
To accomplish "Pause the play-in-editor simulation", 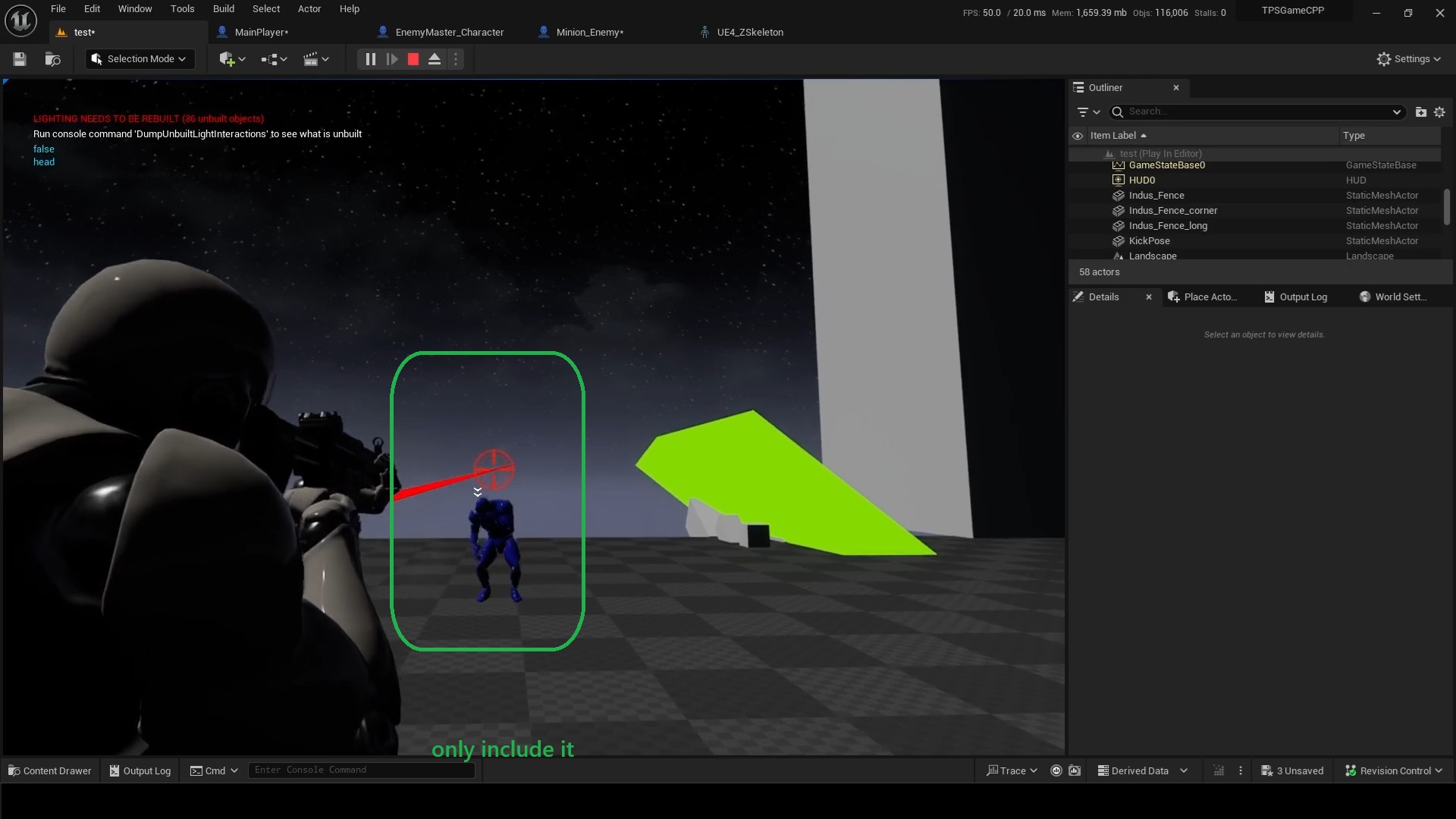I will [x=370, y=59].
